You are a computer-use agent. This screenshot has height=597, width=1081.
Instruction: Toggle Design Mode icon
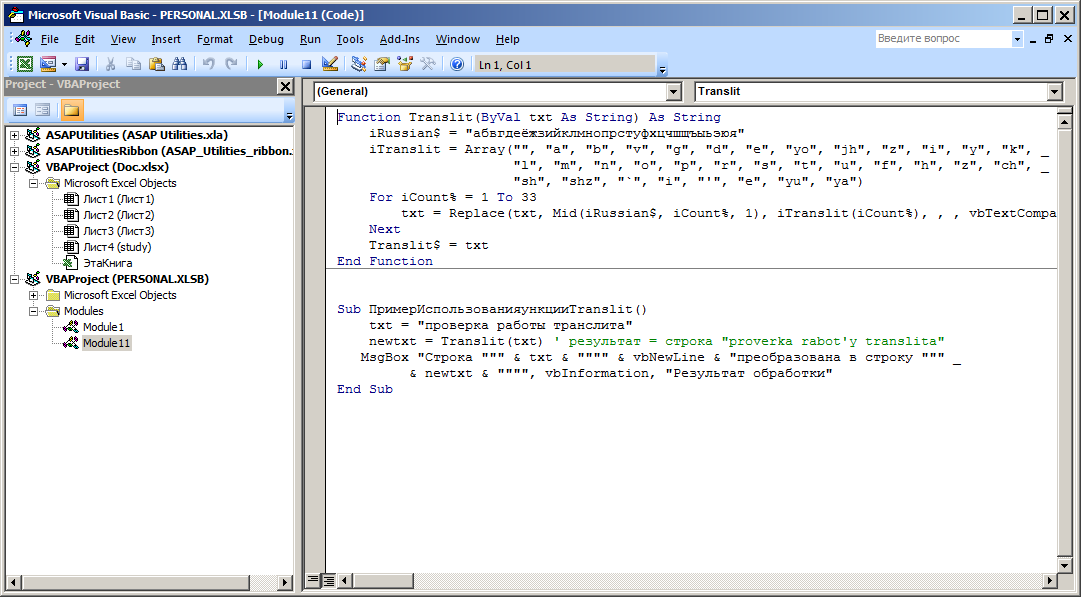click(x=330, y=64)
